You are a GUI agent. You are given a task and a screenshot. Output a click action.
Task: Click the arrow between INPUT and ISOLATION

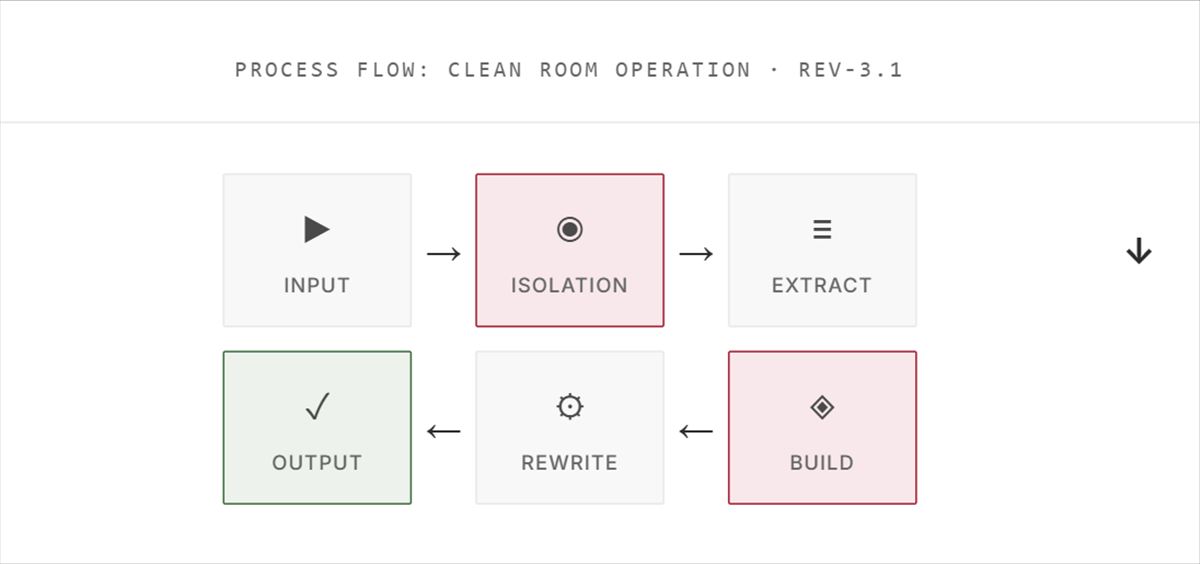coord(444,254)
